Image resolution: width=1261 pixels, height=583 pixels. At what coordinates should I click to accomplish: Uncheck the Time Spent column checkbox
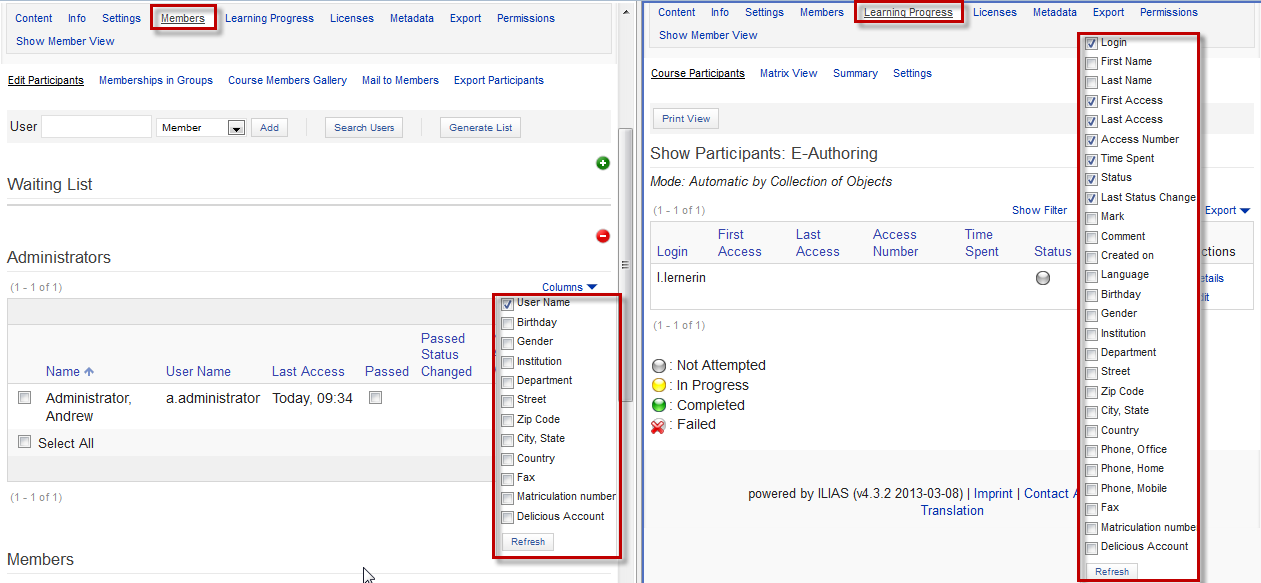(1092, 159)
